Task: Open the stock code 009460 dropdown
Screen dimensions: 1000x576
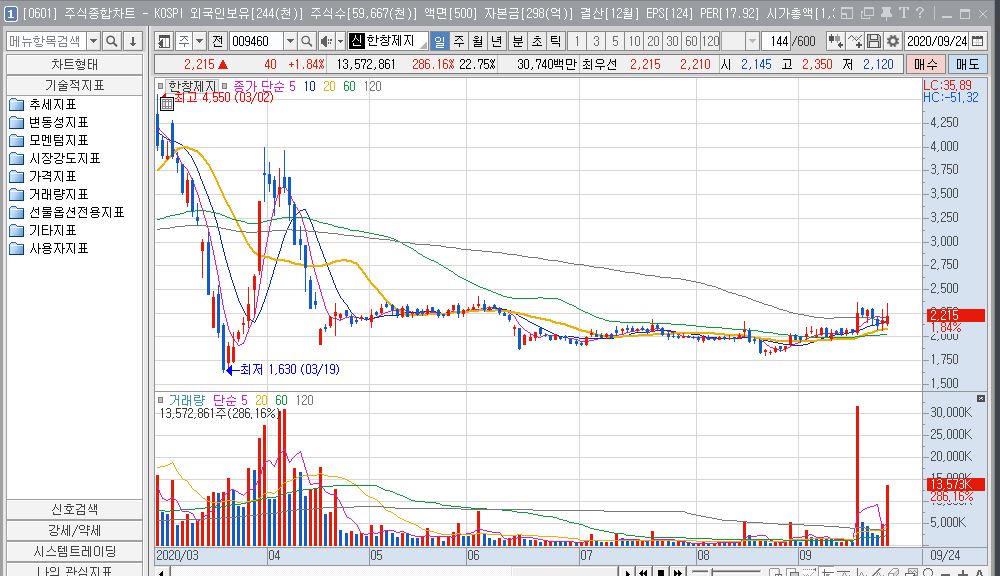Action: (x=290, y=41)
